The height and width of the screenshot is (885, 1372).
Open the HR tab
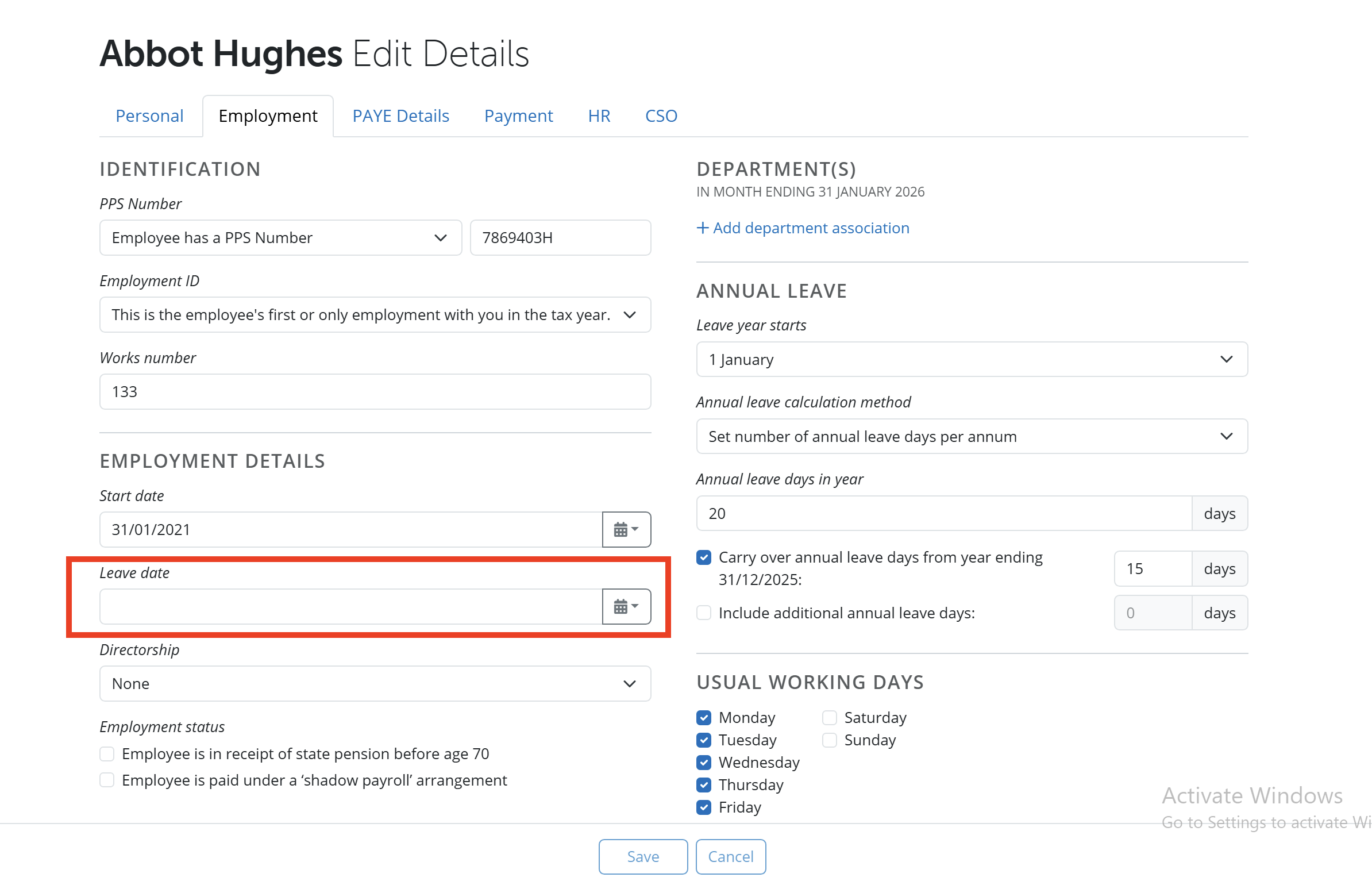pos(599,116)
